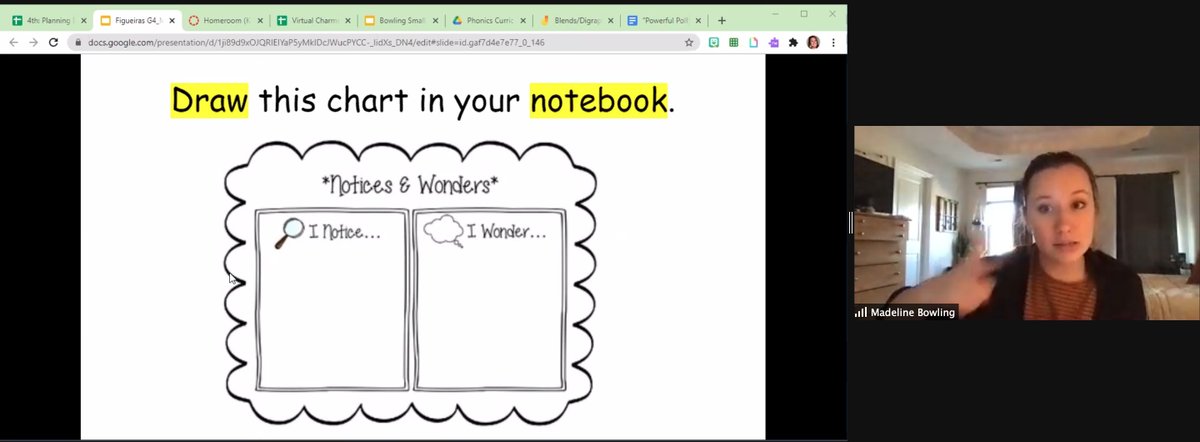Close the Virtual Charme tab
1200x442 pixels.
(346, 20)
